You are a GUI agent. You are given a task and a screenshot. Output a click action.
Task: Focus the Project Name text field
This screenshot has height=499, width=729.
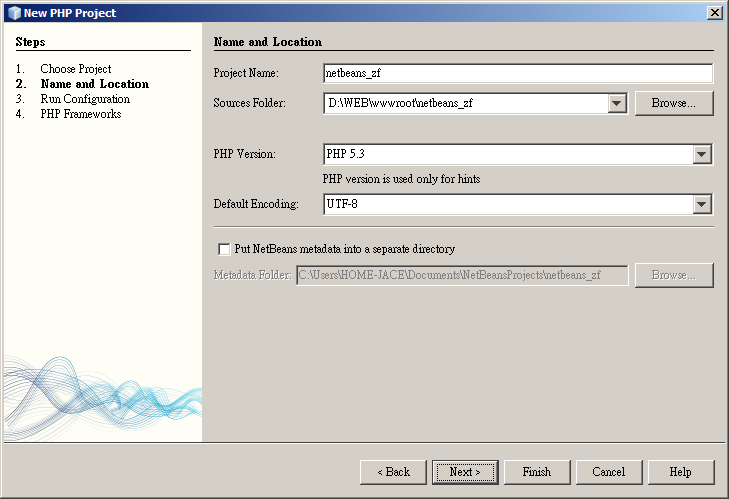(518, 73)
